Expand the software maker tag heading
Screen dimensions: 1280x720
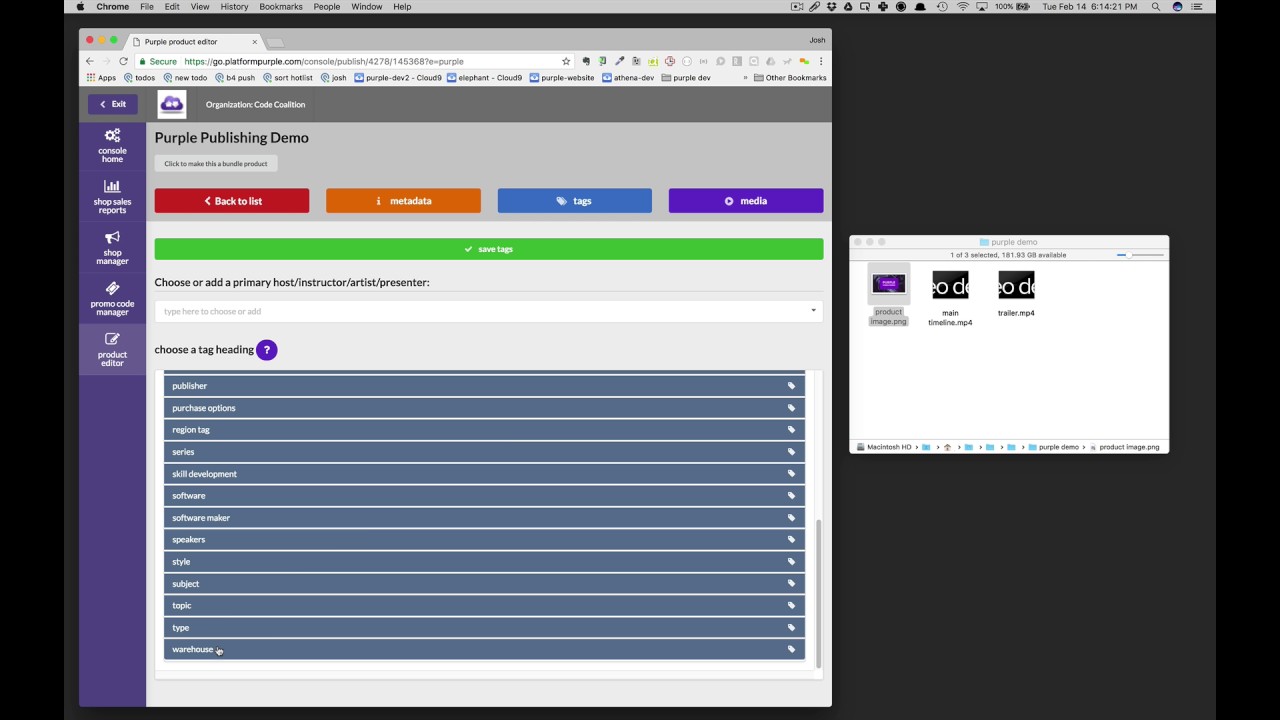(x=484, y=518)
